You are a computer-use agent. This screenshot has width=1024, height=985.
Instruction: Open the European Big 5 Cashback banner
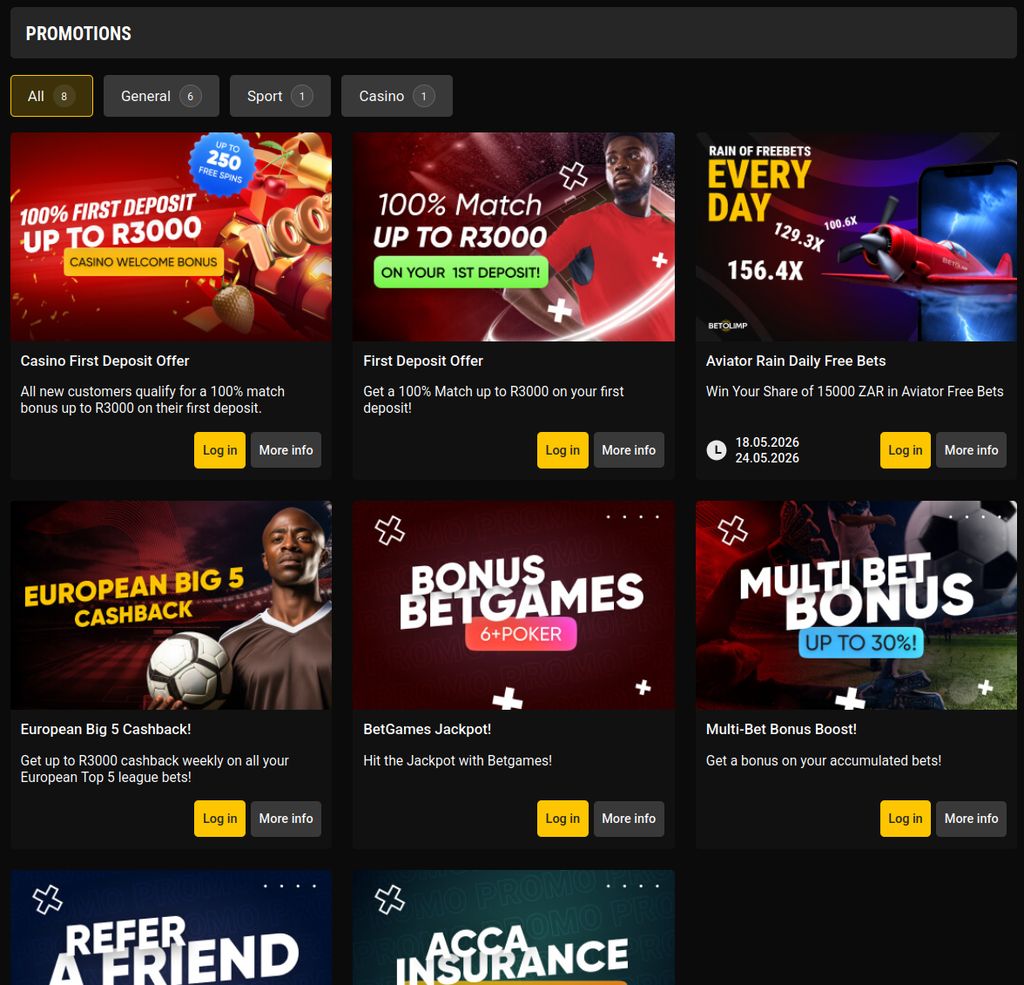click(171, 605)
